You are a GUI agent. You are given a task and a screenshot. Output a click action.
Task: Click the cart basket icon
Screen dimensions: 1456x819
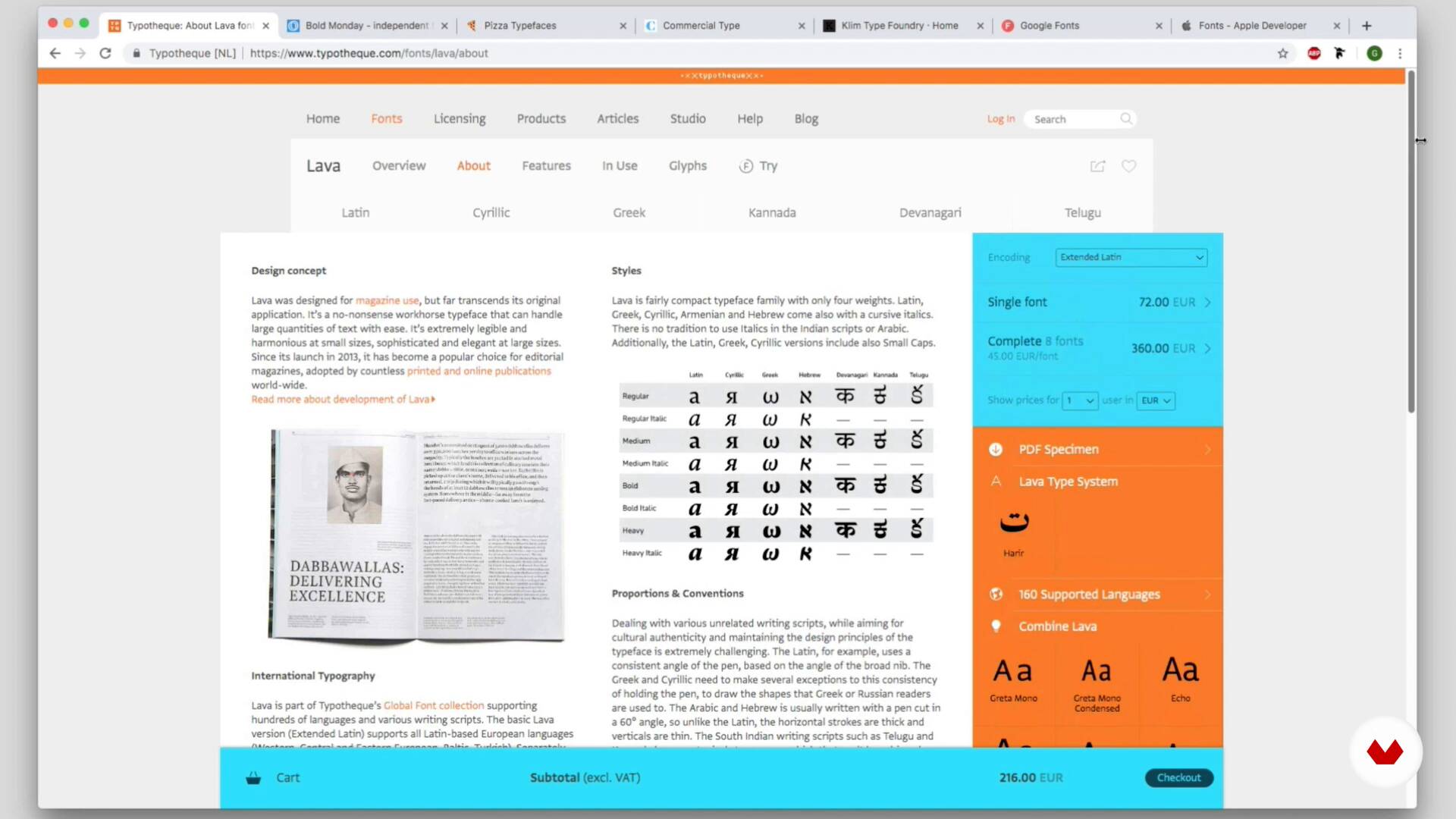(x=253, y=777)
